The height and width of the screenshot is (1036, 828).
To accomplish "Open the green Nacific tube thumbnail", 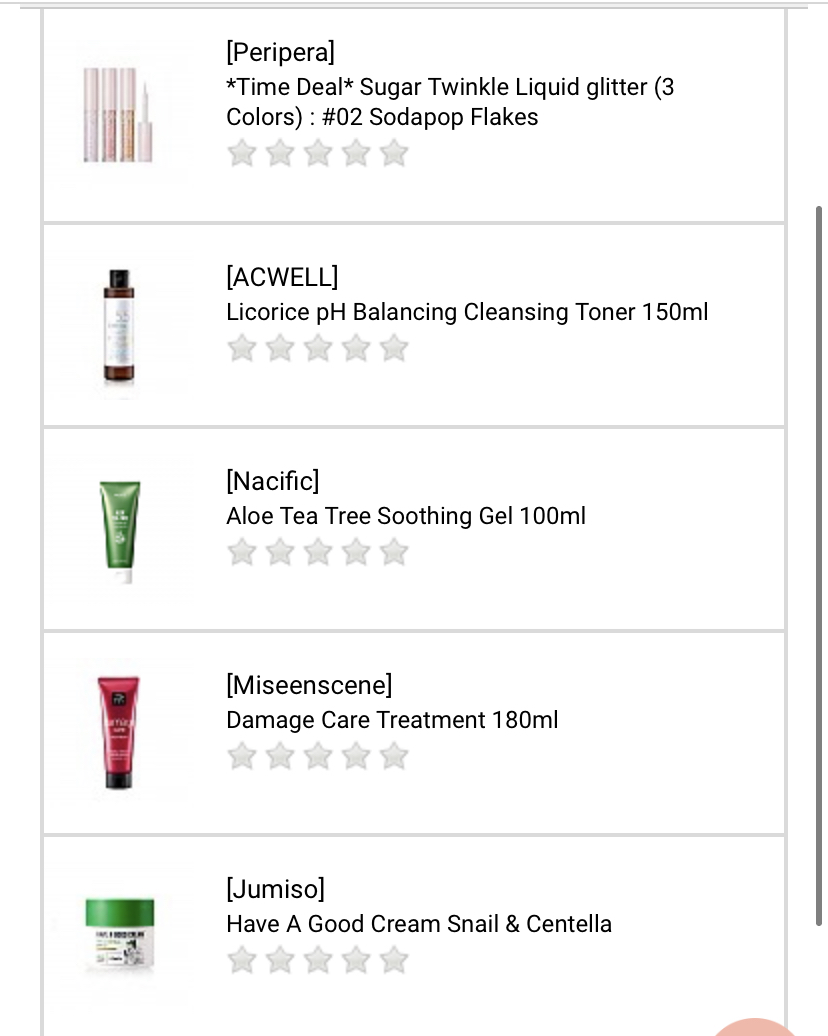I will coord(119,530).
